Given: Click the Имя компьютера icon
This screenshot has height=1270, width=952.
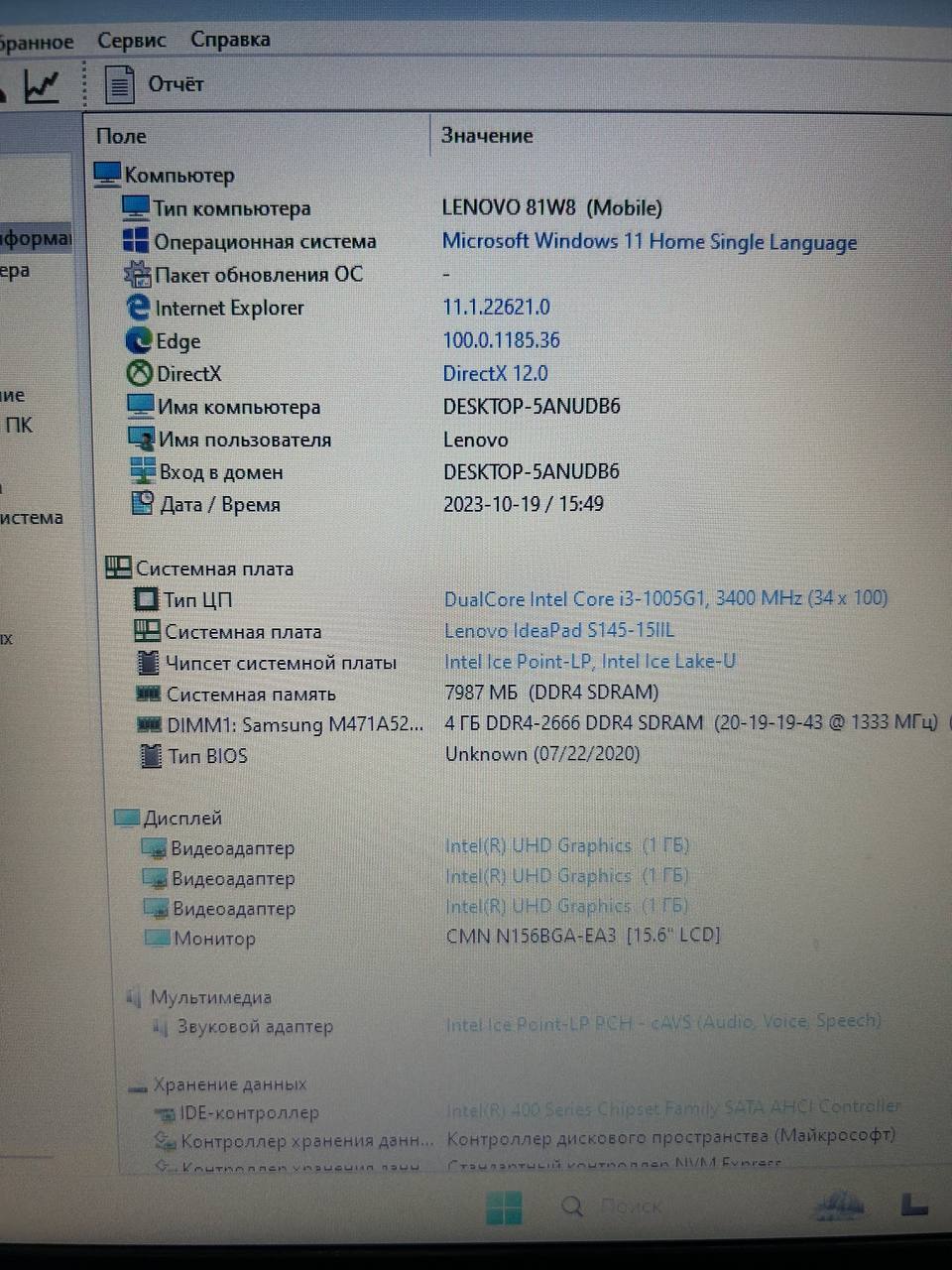Looking at the screenshot, I should [141, 406].
